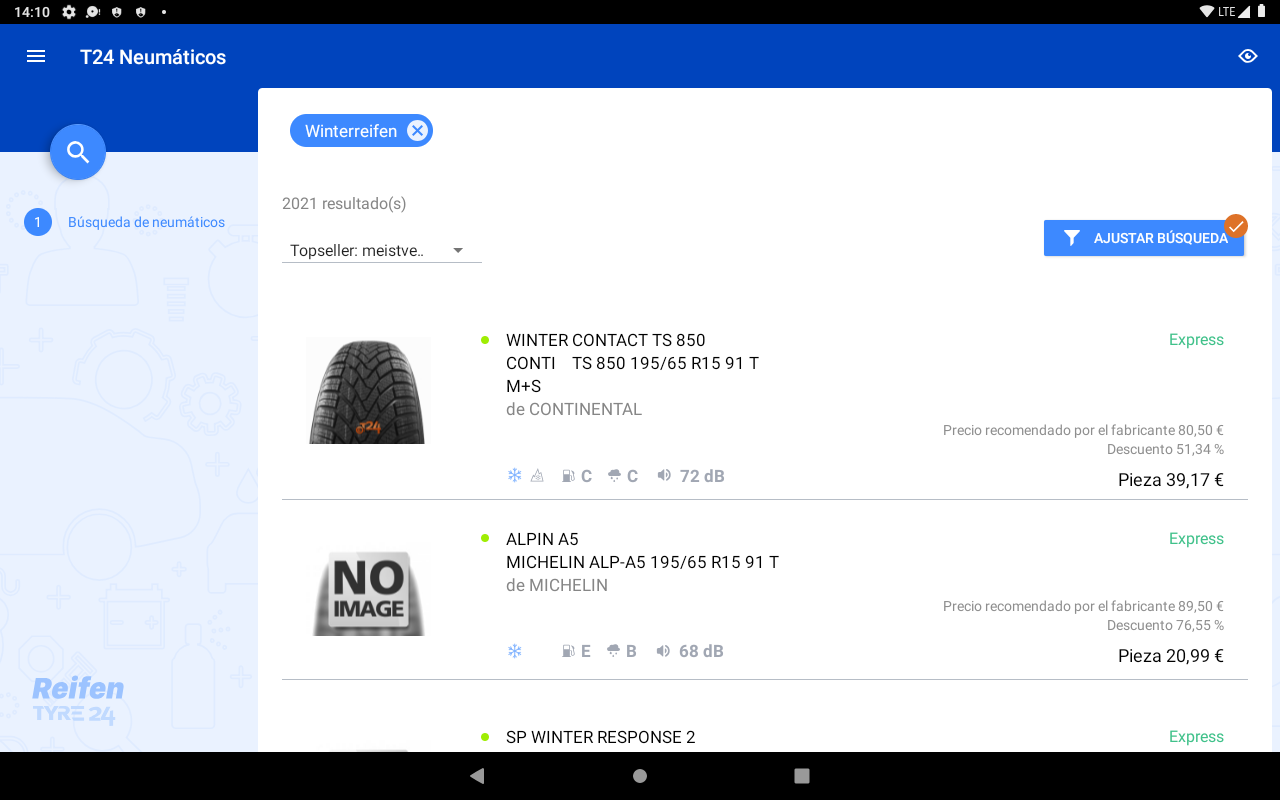Click de MICHELIN brand text
This screenshot has width=1280, height=800.
pos(557,585)
